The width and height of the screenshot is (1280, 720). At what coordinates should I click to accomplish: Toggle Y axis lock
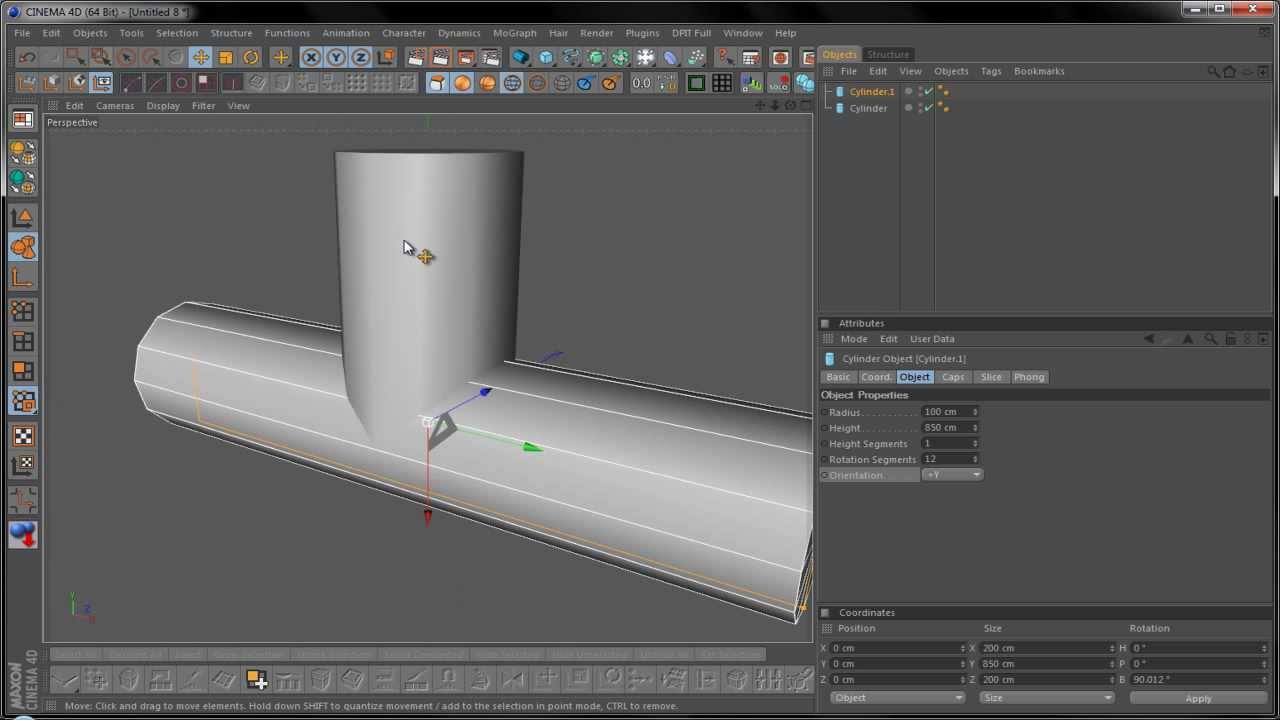pyautogui.click(x=336, y=58)
